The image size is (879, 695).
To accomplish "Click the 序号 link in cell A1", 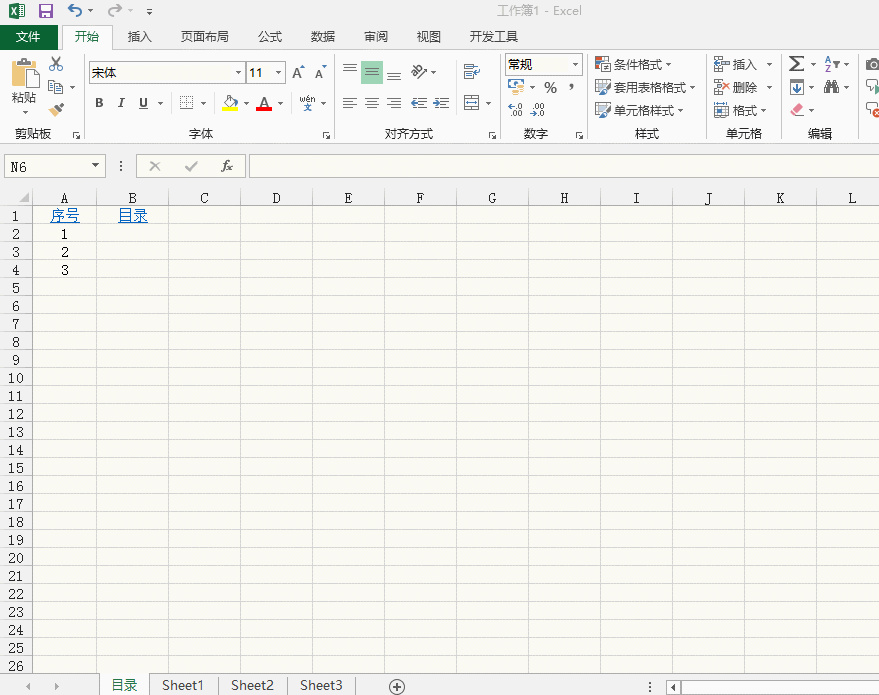I will click(x=65, y=216).
